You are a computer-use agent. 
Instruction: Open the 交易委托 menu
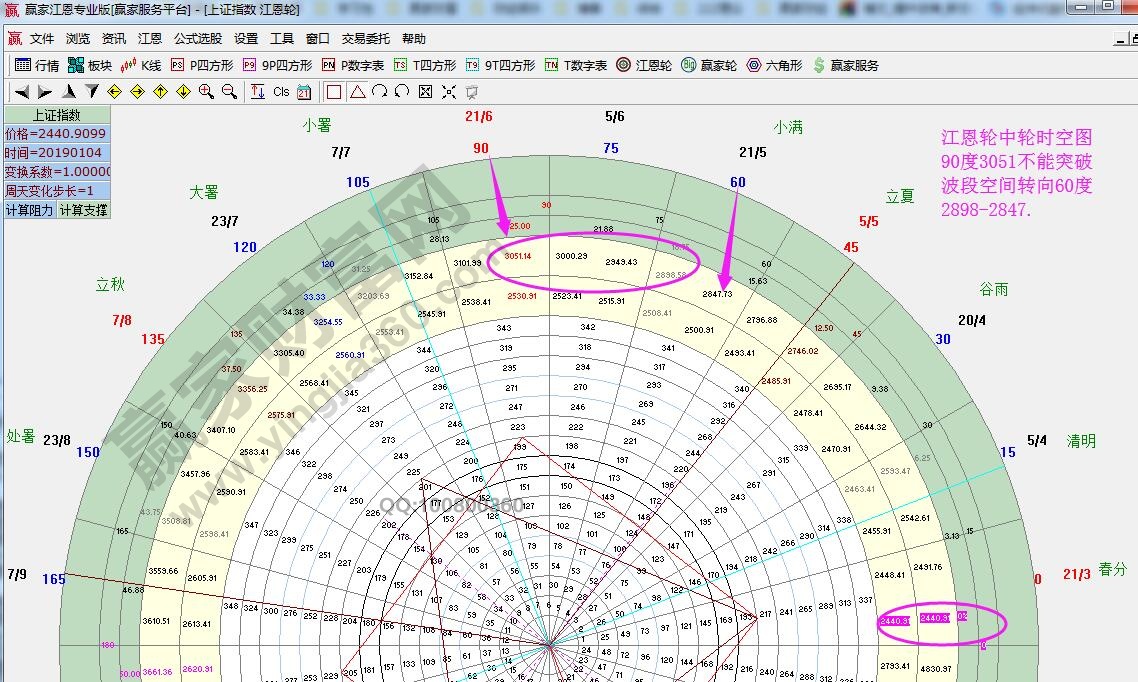tap(365, 39)
